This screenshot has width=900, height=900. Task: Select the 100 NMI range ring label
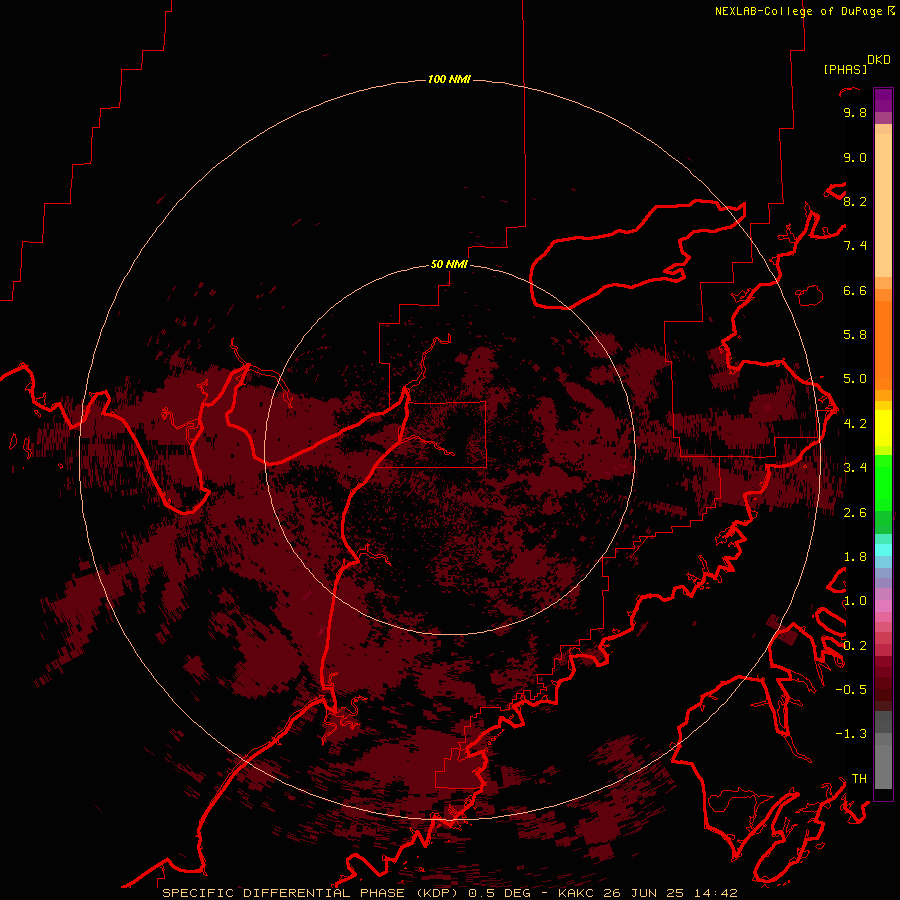pos(449,79)
